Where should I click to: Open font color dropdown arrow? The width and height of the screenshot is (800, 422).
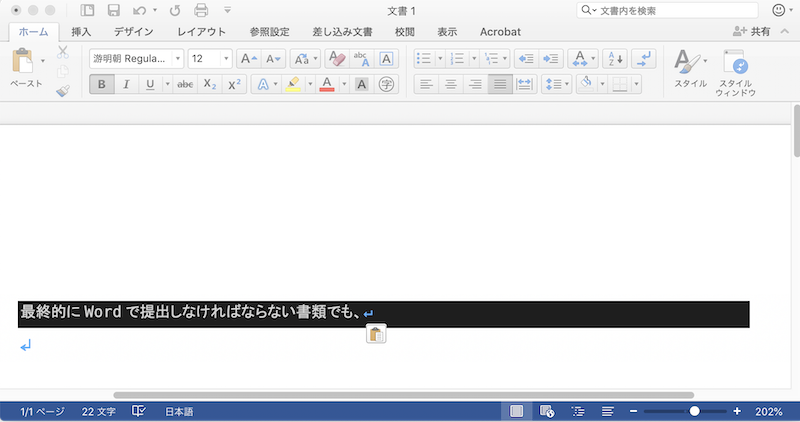(x=344, y=84)
